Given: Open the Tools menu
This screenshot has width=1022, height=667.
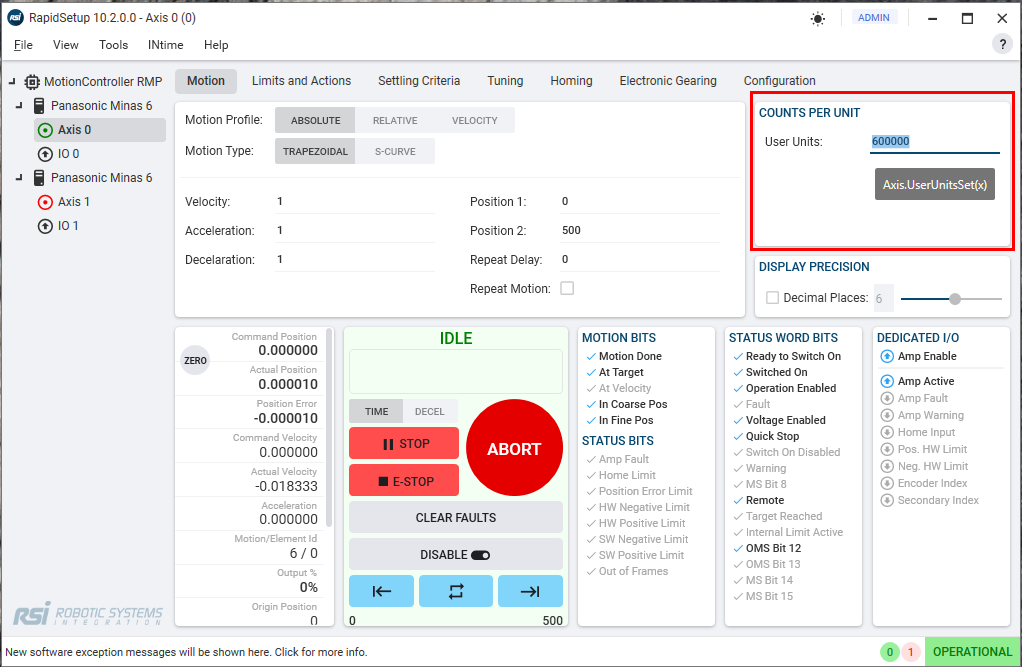Looking at the screenshot, I should tap(113, 45).
